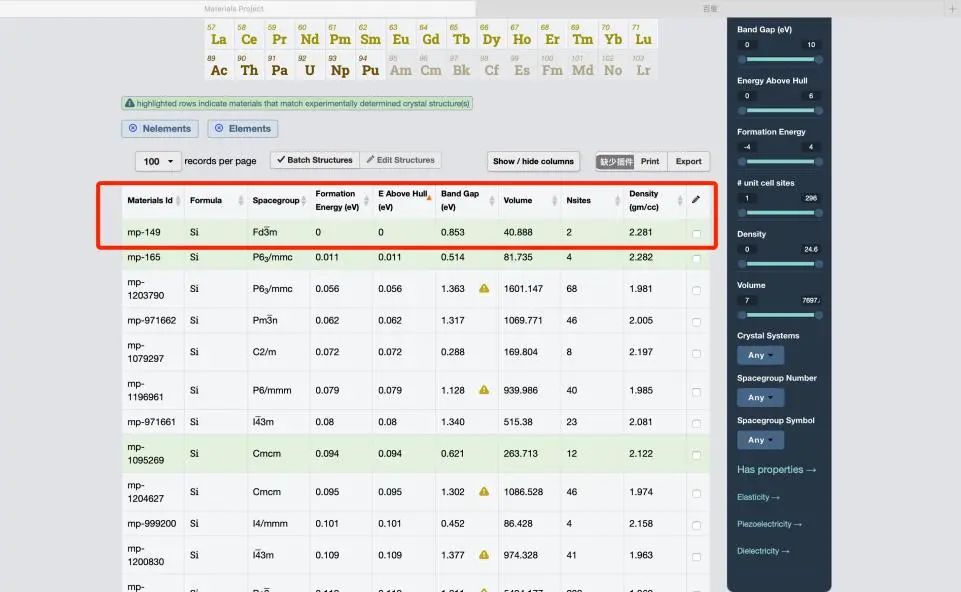Open the 100 records per page dropdown
The image size is (961, 592).
158,161
